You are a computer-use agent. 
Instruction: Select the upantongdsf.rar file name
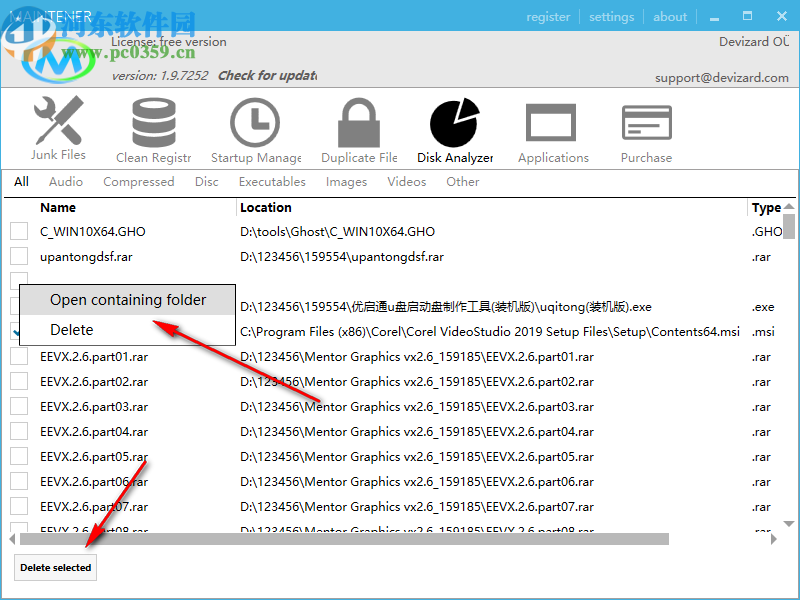pos(86,257)
